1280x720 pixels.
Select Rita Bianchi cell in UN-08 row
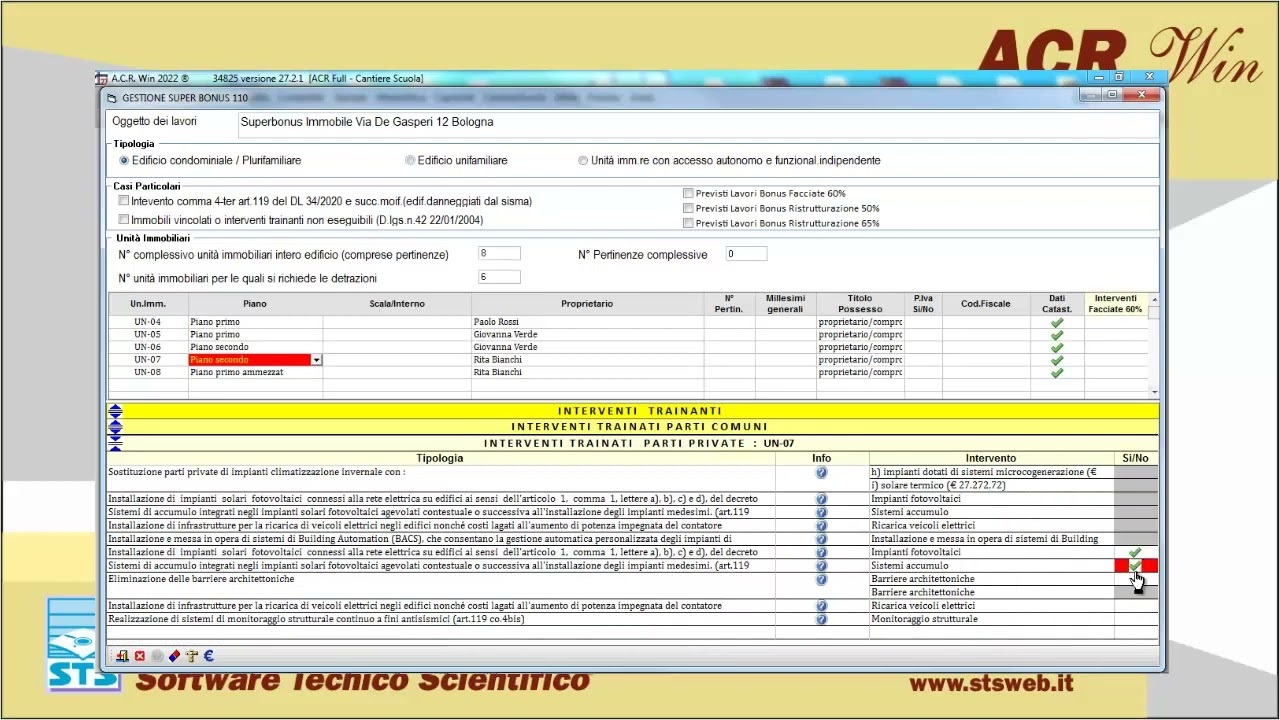click(587, 372)
